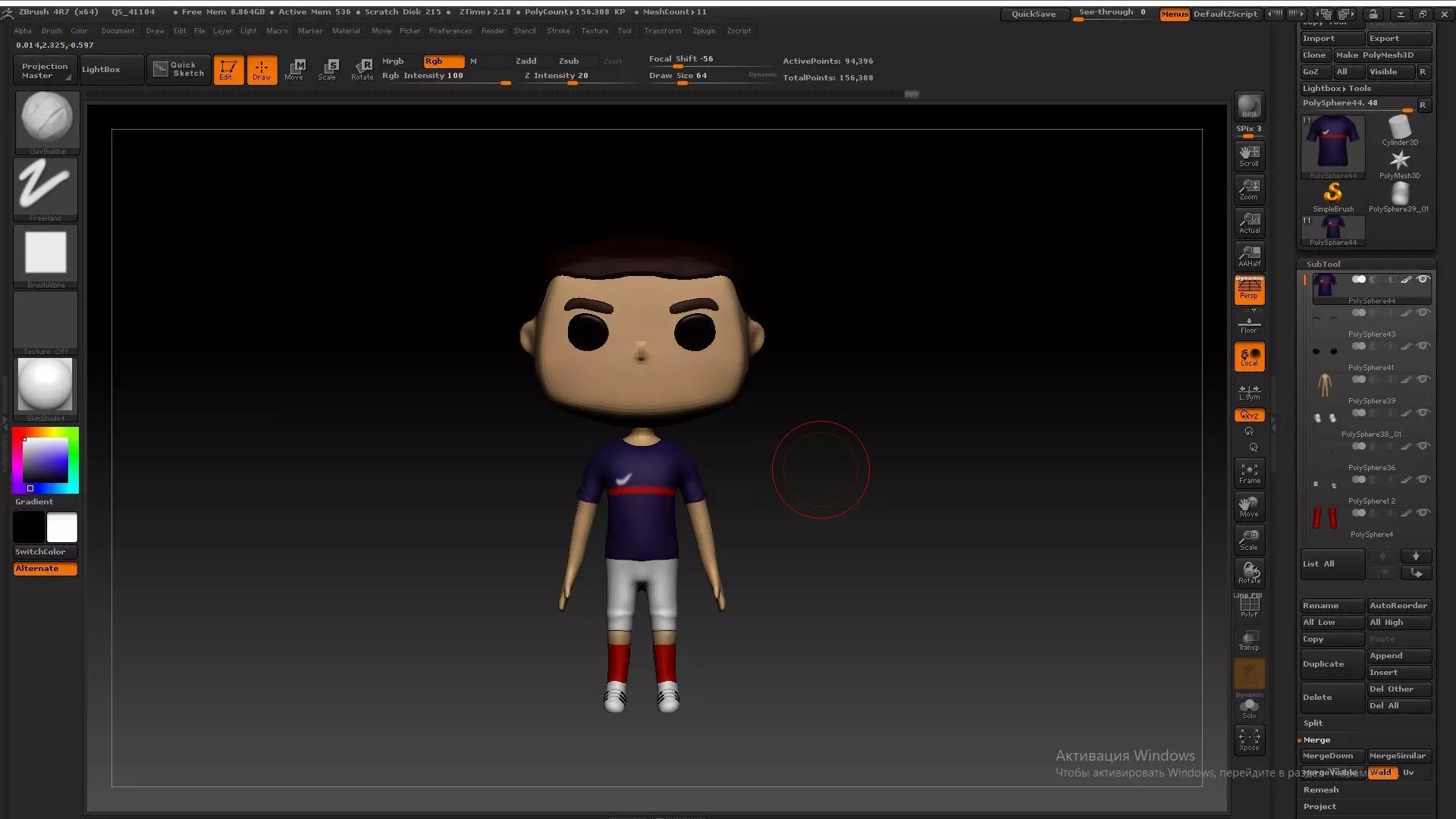Open the Transform menu
The width and height of the screenshot is (1456, 819).
click(662, 31)
